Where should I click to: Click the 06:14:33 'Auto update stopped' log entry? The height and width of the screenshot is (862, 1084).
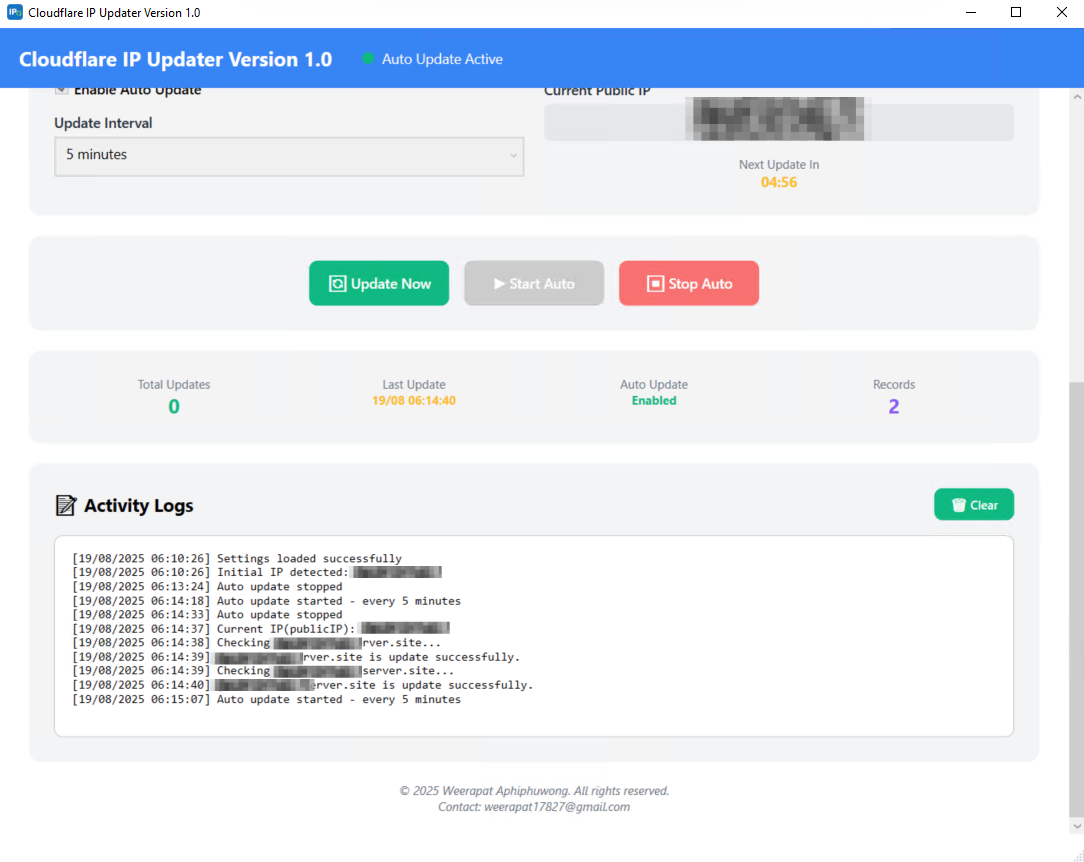pyautogui.click(x=207, y=615)
